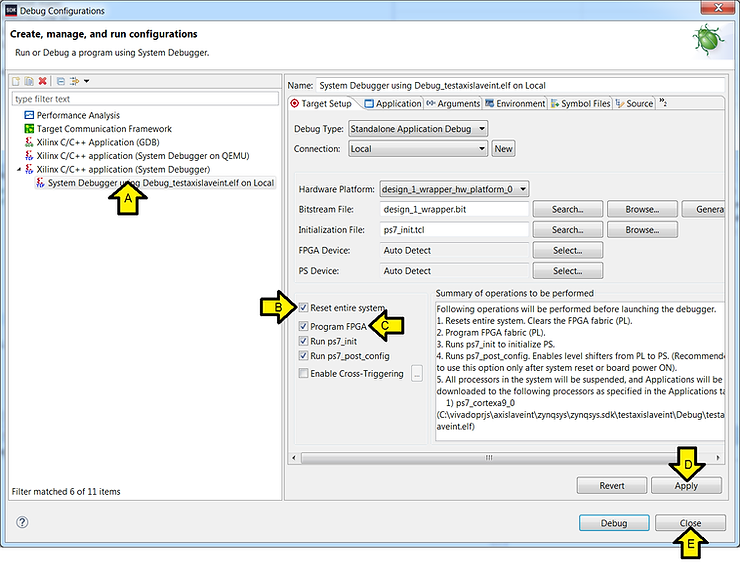Click the Xilinx C/C++ Application (GDB) icon
Image resolution: width=740 pixels, height=572 pixels.
pyautogui.click(x=29, y=142)
